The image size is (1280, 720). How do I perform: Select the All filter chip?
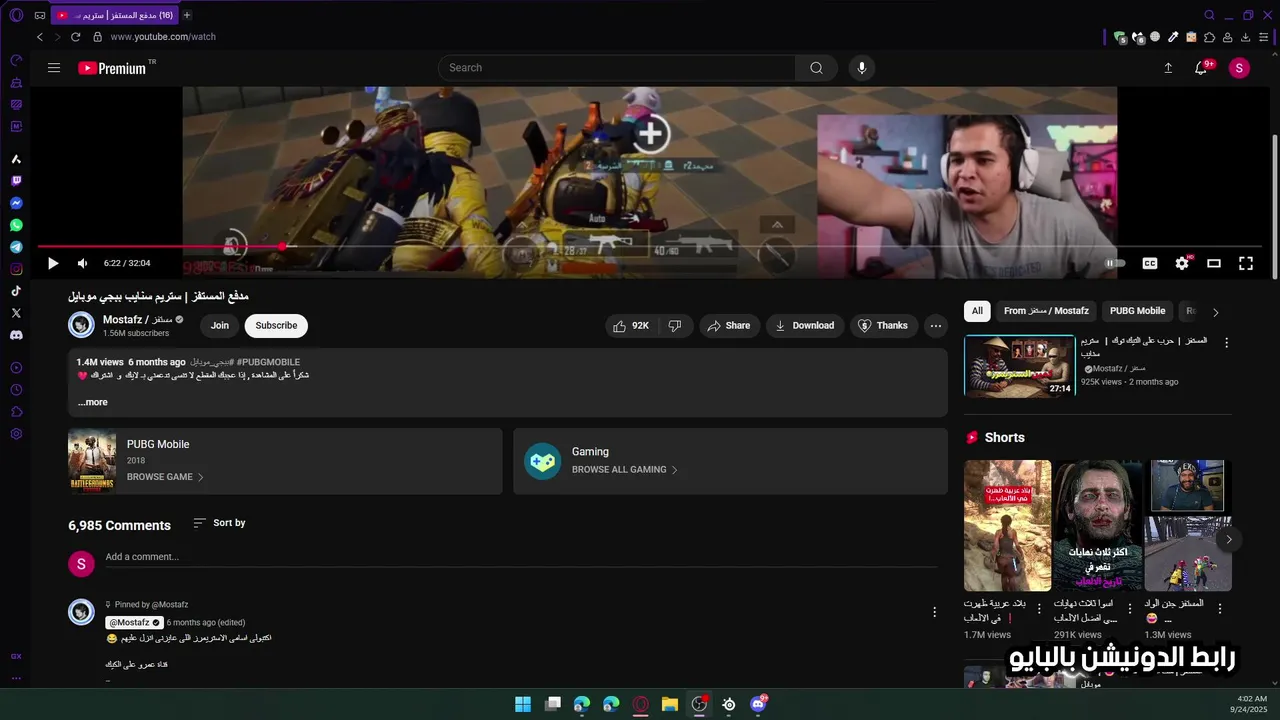pos(977,311)
